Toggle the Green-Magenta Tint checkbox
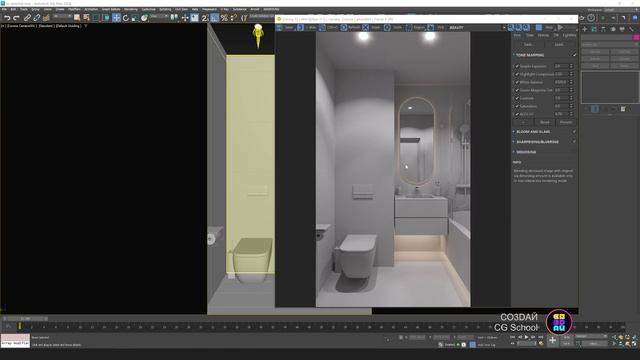The width and height of the screenshot is (640, 360). 517,90
